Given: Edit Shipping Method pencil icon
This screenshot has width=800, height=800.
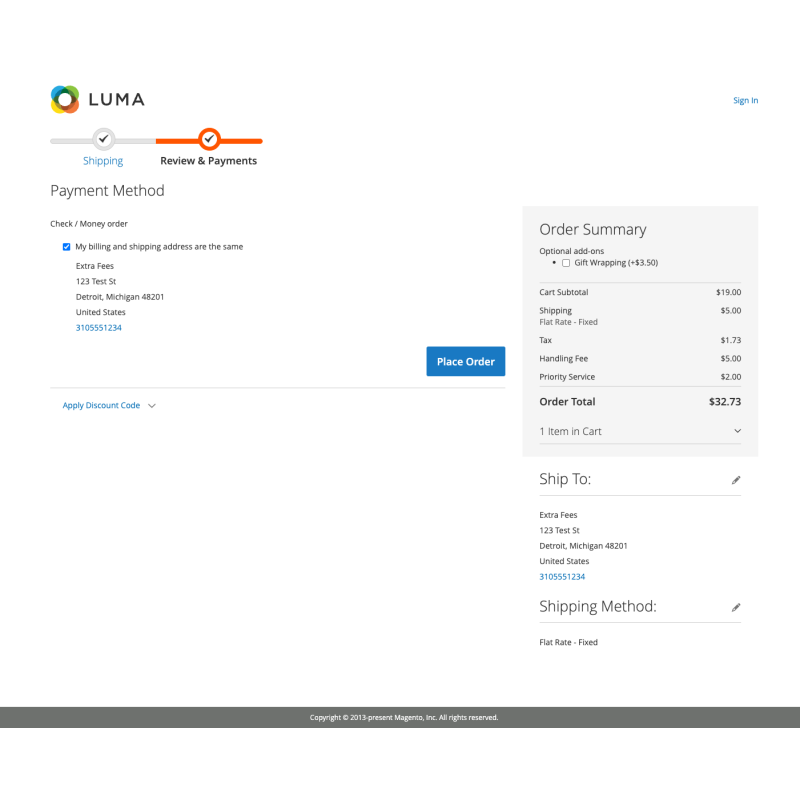Looking at the screenshot, I should [x=736, y=607].
